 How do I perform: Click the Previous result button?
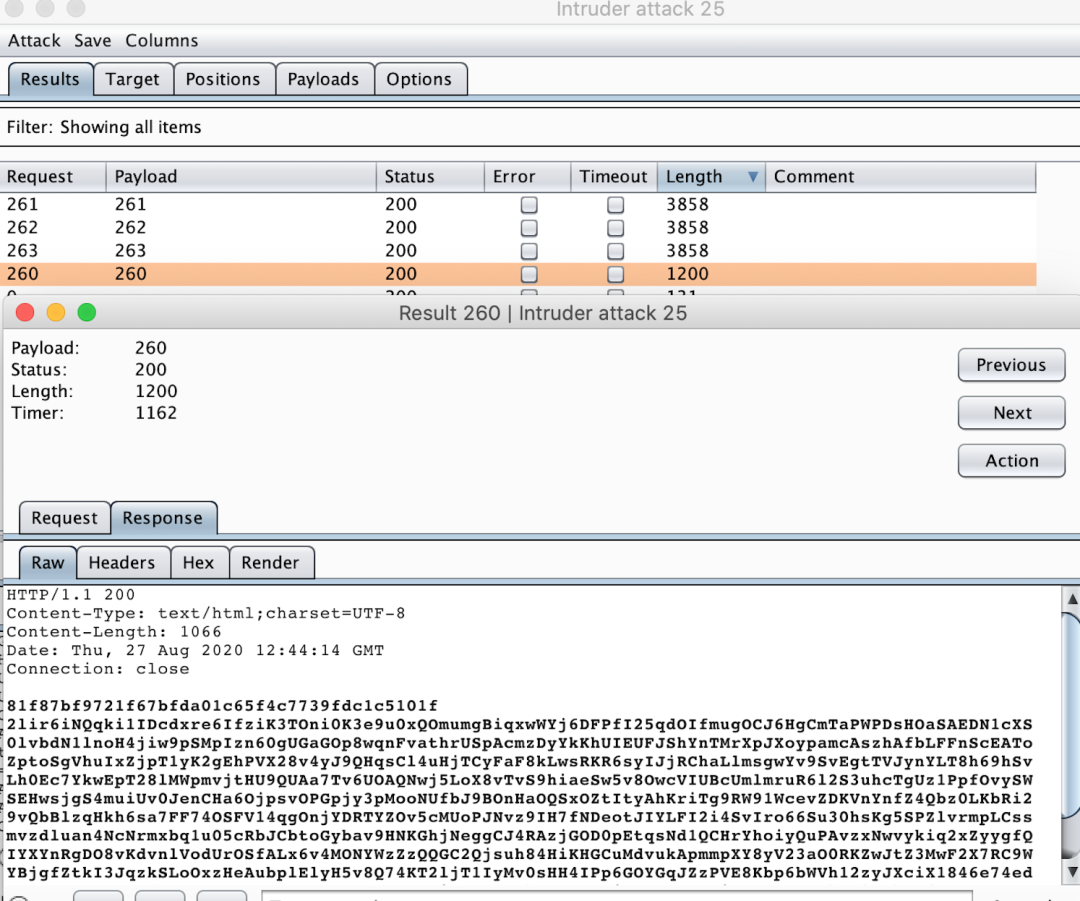pos(1011,365)
